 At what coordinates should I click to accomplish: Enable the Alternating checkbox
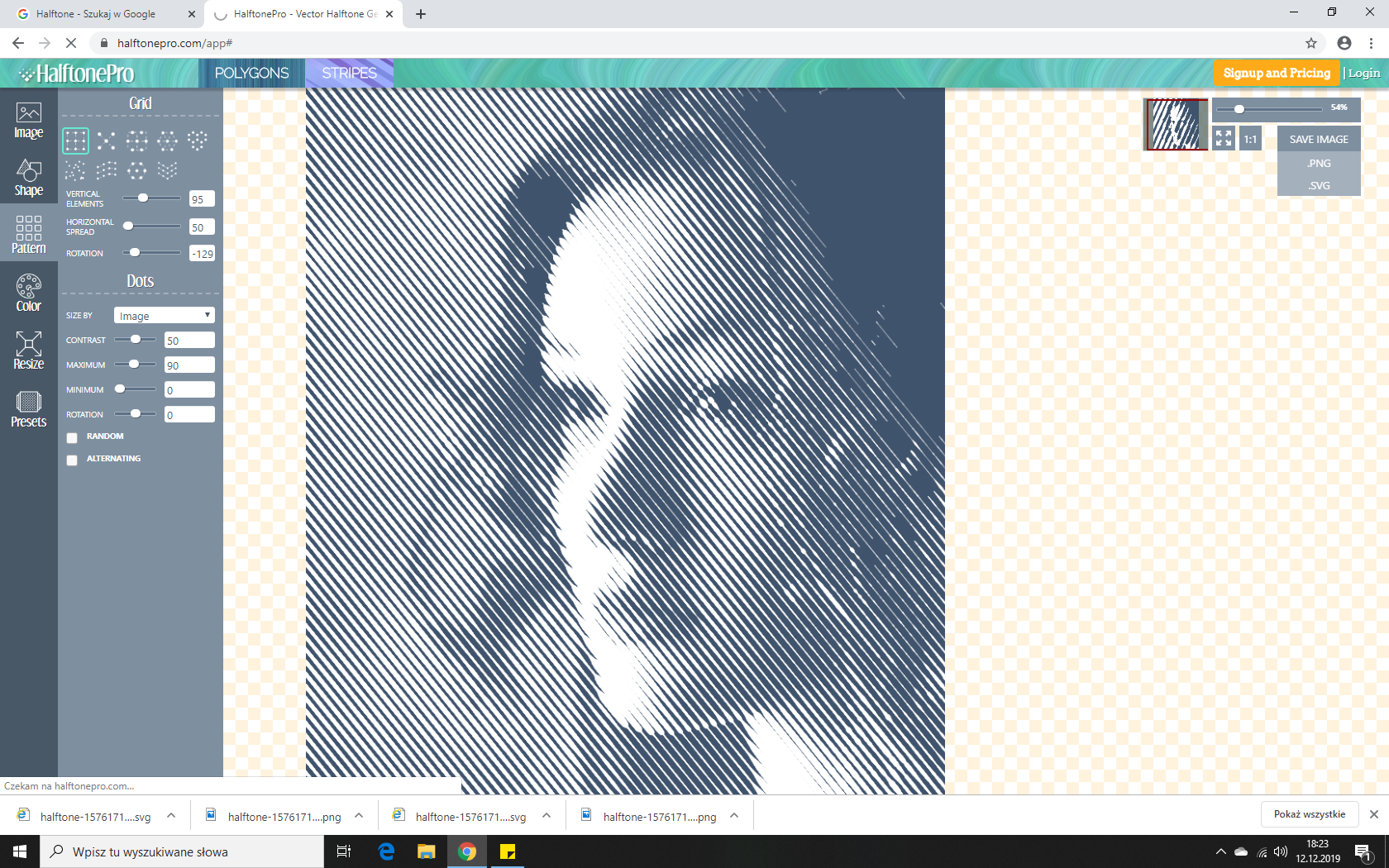[72, 460]
